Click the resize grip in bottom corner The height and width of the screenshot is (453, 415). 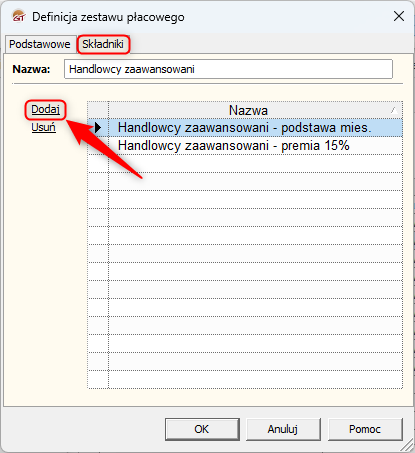tap(407, 445)
